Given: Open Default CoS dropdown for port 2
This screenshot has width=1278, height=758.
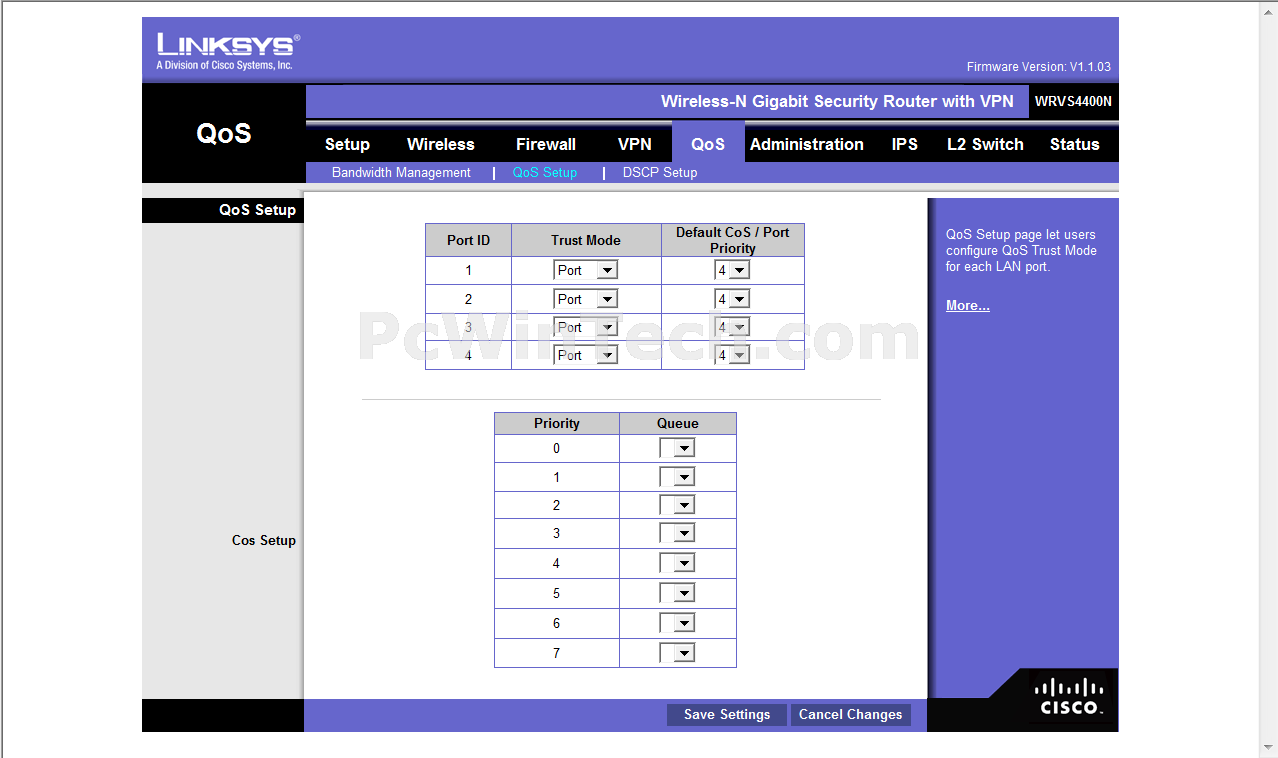Looking at the screenshot, I should (732, 299).
